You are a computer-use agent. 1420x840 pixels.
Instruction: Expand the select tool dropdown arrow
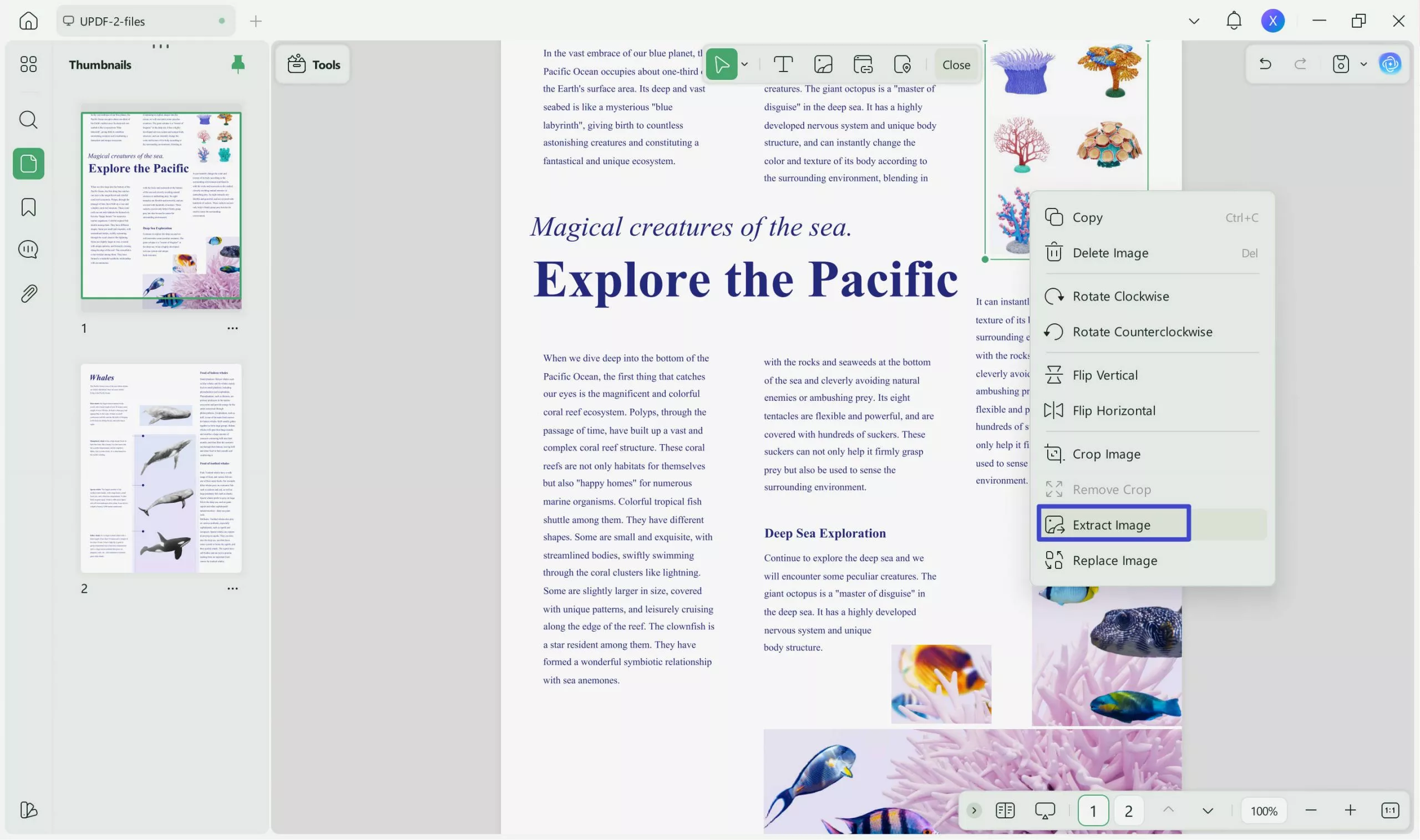[x=744, y=64]
